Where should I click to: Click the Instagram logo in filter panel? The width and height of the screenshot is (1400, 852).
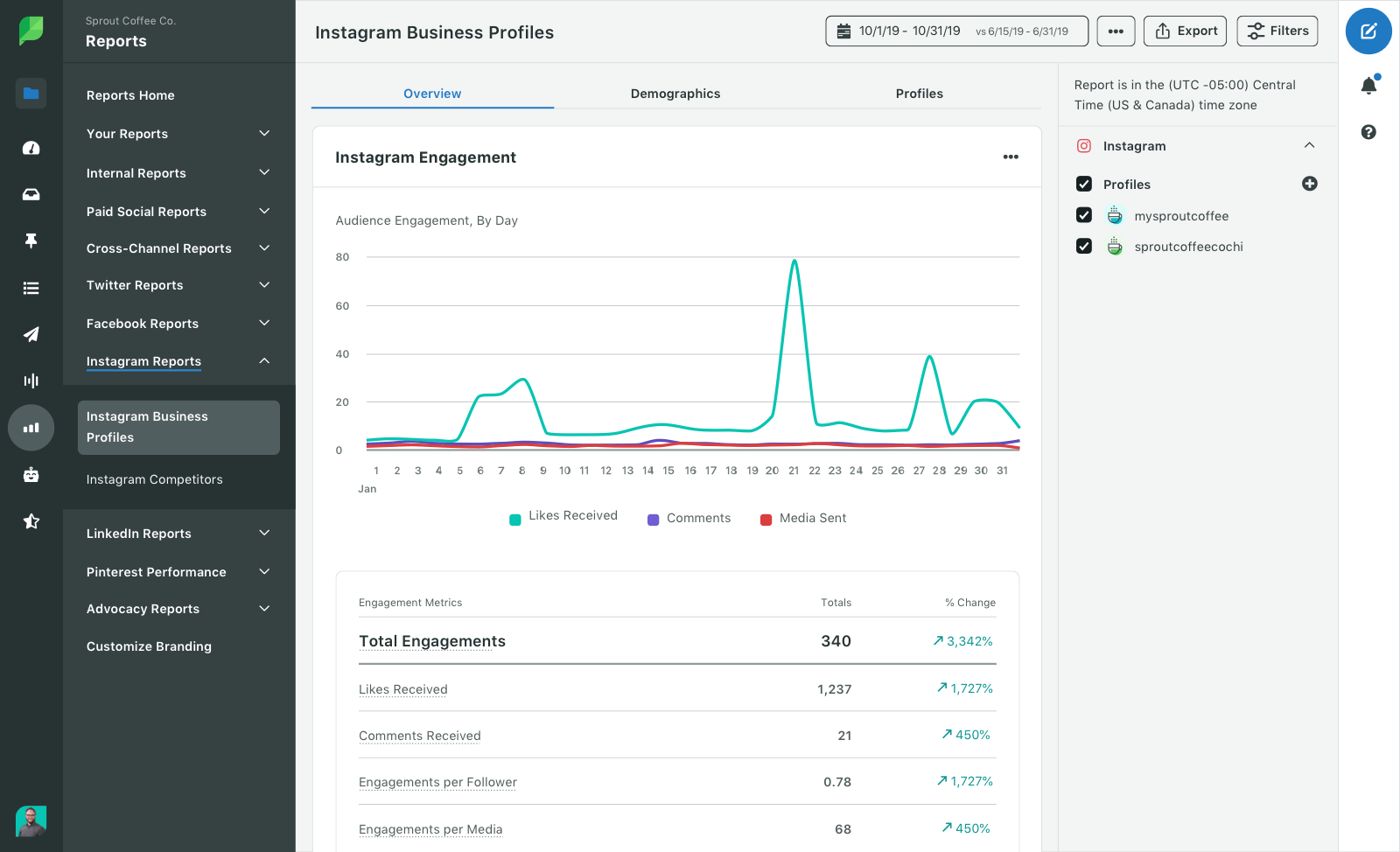click(1084, 146)
